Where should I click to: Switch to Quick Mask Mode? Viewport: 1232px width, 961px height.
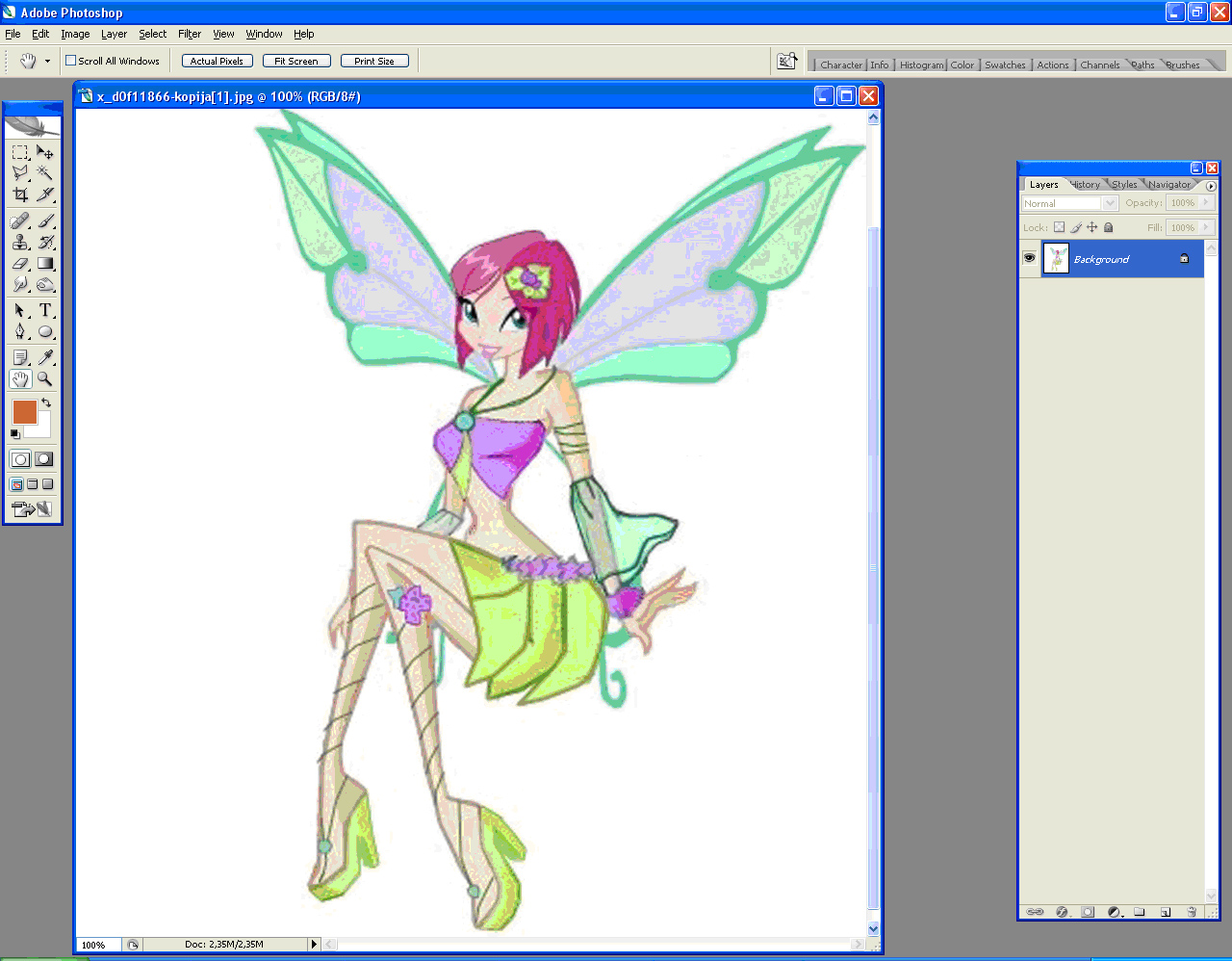pos(44,459)
